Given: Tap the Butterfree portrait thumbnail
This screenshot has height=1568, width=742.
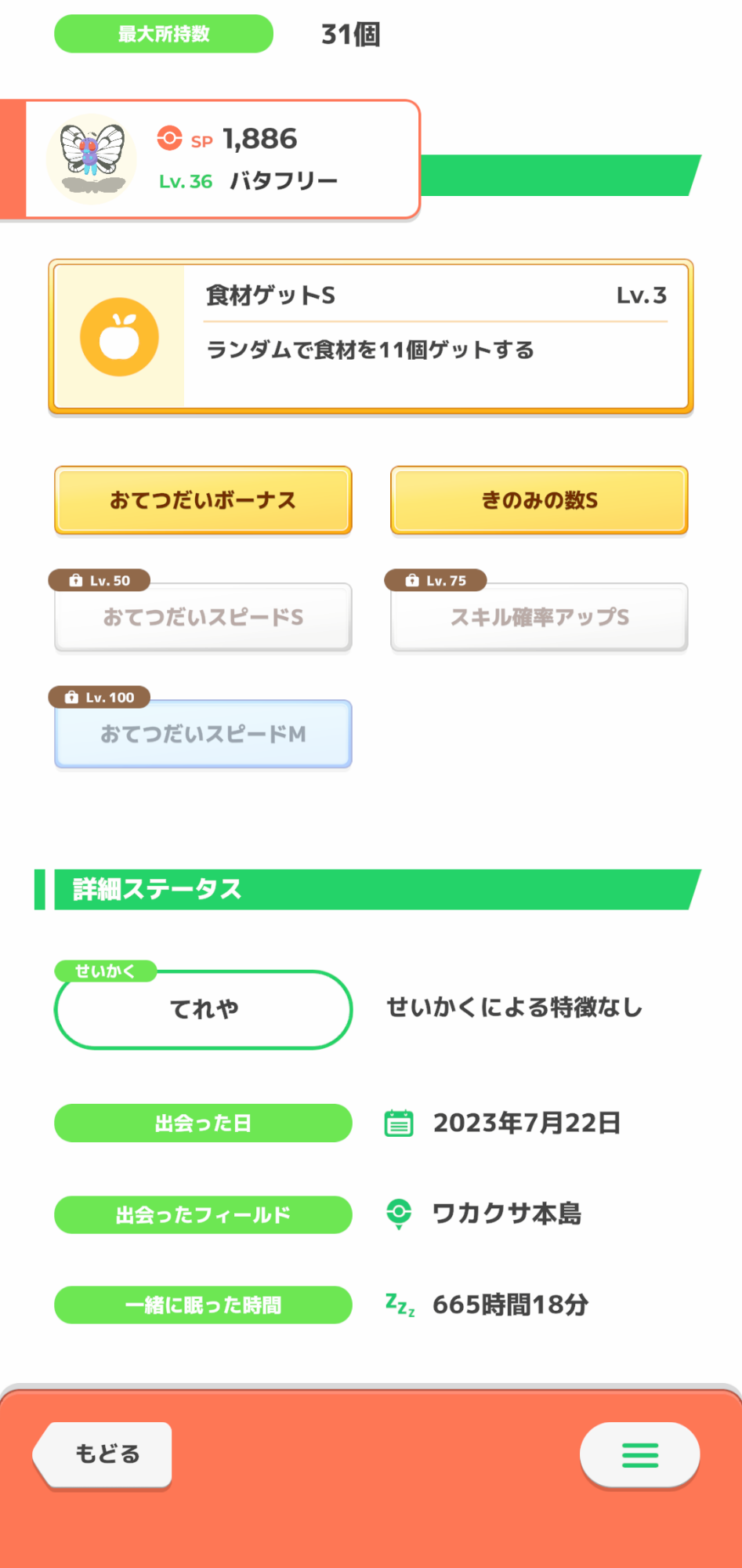Looking at the screenshot, I should tap(92, 159).
